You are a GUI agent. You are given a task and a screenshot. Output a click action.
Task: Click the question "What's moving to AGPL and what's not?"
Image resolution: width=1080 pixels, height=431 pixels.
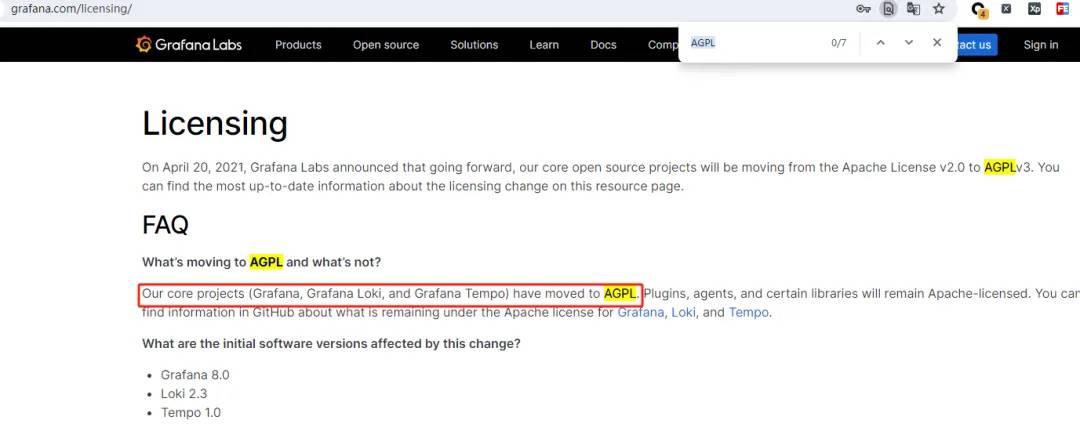click(x=262, y=262)
